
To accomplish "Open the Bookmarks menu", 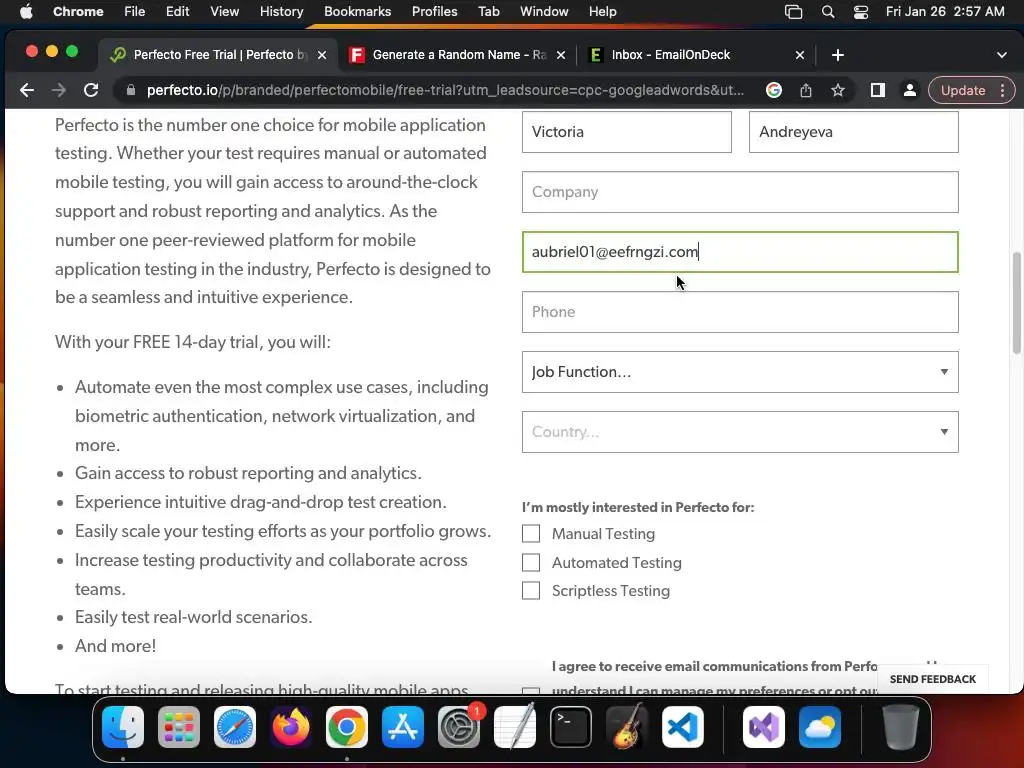I will tap(357, 11).
